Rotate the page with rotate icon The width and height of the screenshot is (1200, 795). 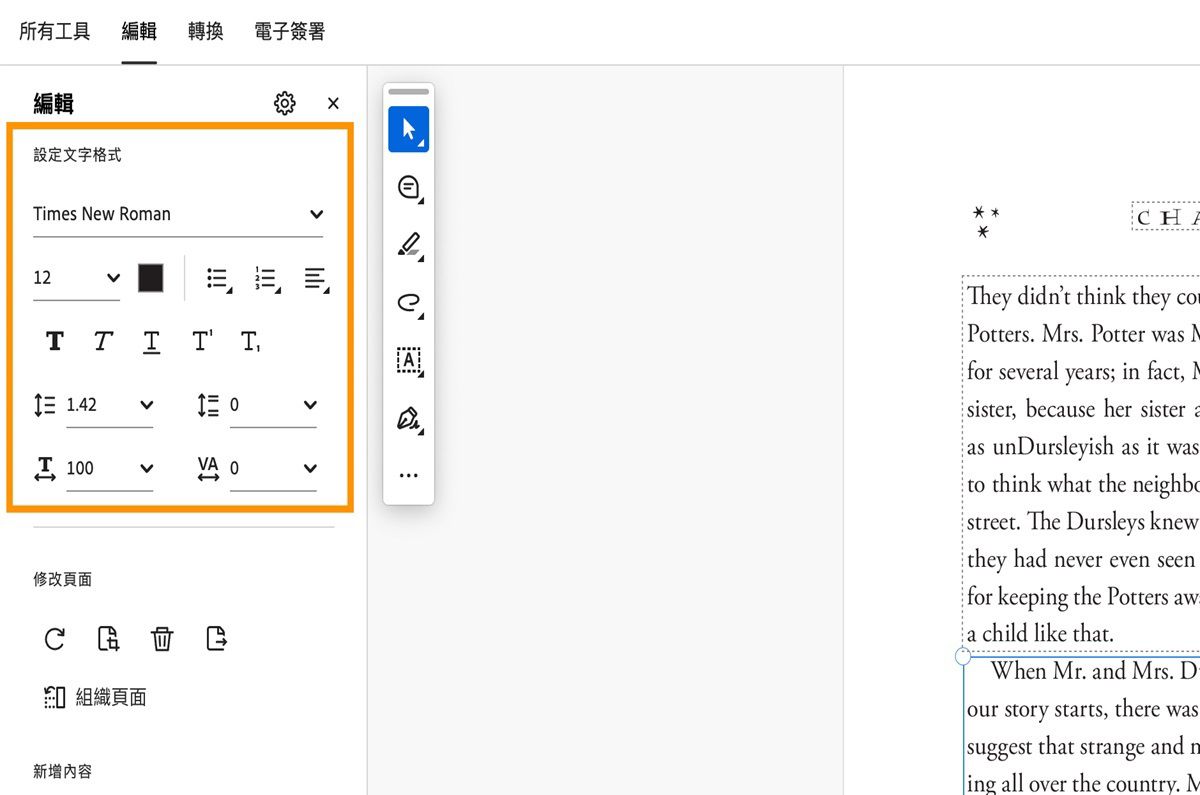tap(55, 639)
